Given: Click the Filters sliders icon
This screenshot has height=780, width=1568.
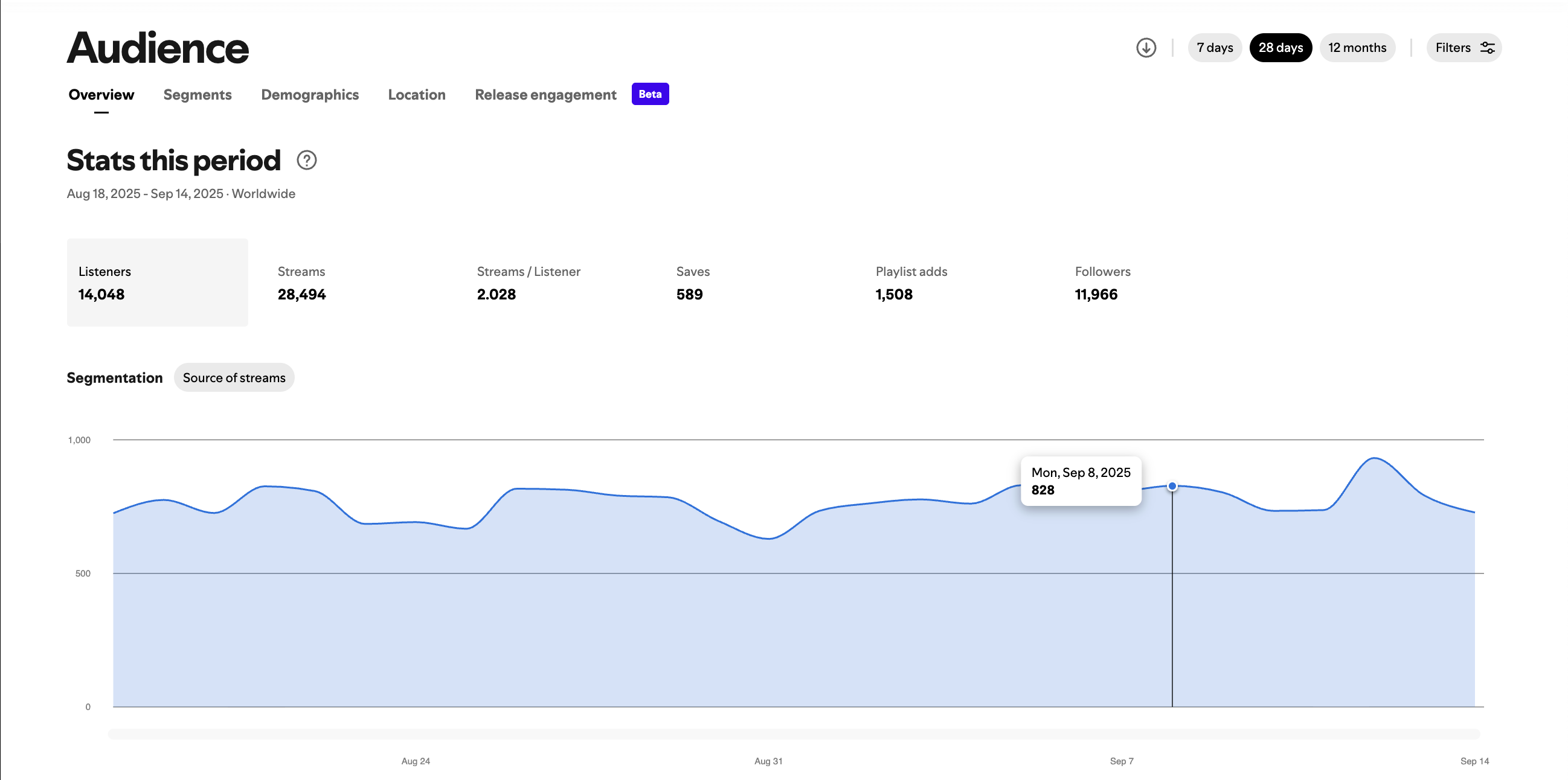Looking at the screenshot, I should pyautogui.click(x=1487, y=48).
